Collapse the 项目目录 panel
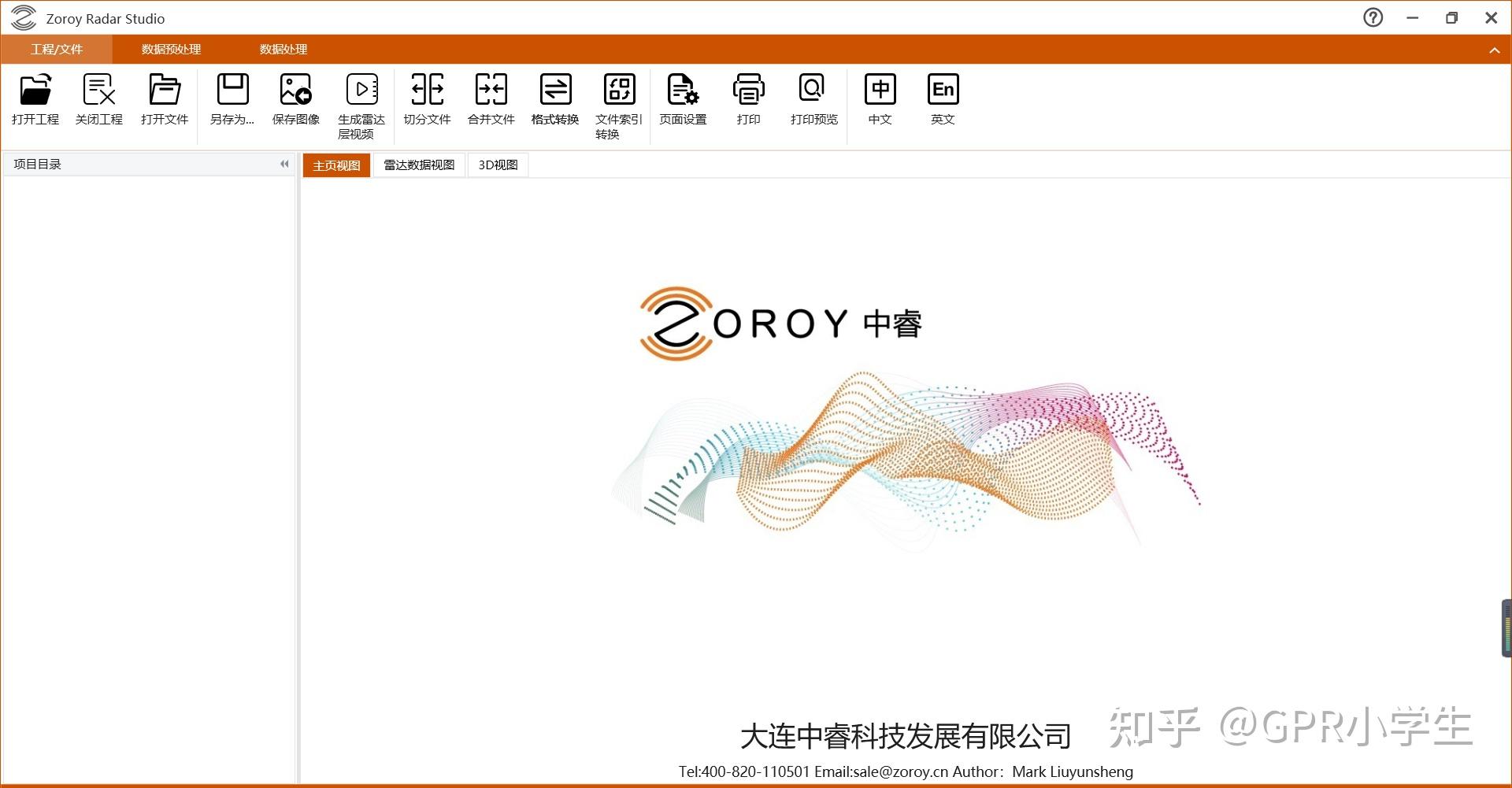1512x788 pixels. click(284, 164)
